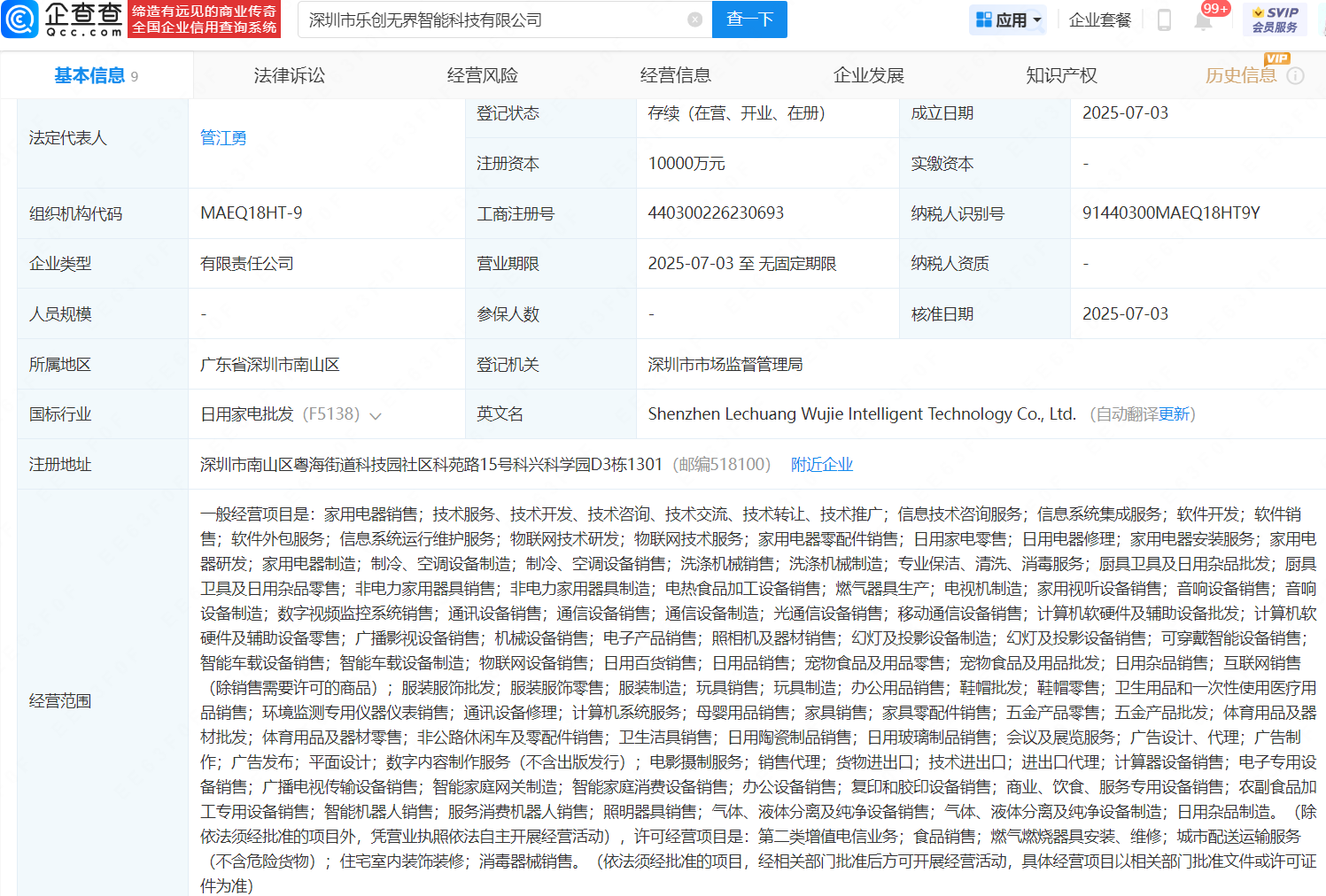Screen dimensions: 1326x896
Task: Select taxpayer ID 91440300MAEQ18HT9Y
Action: 1171,213
